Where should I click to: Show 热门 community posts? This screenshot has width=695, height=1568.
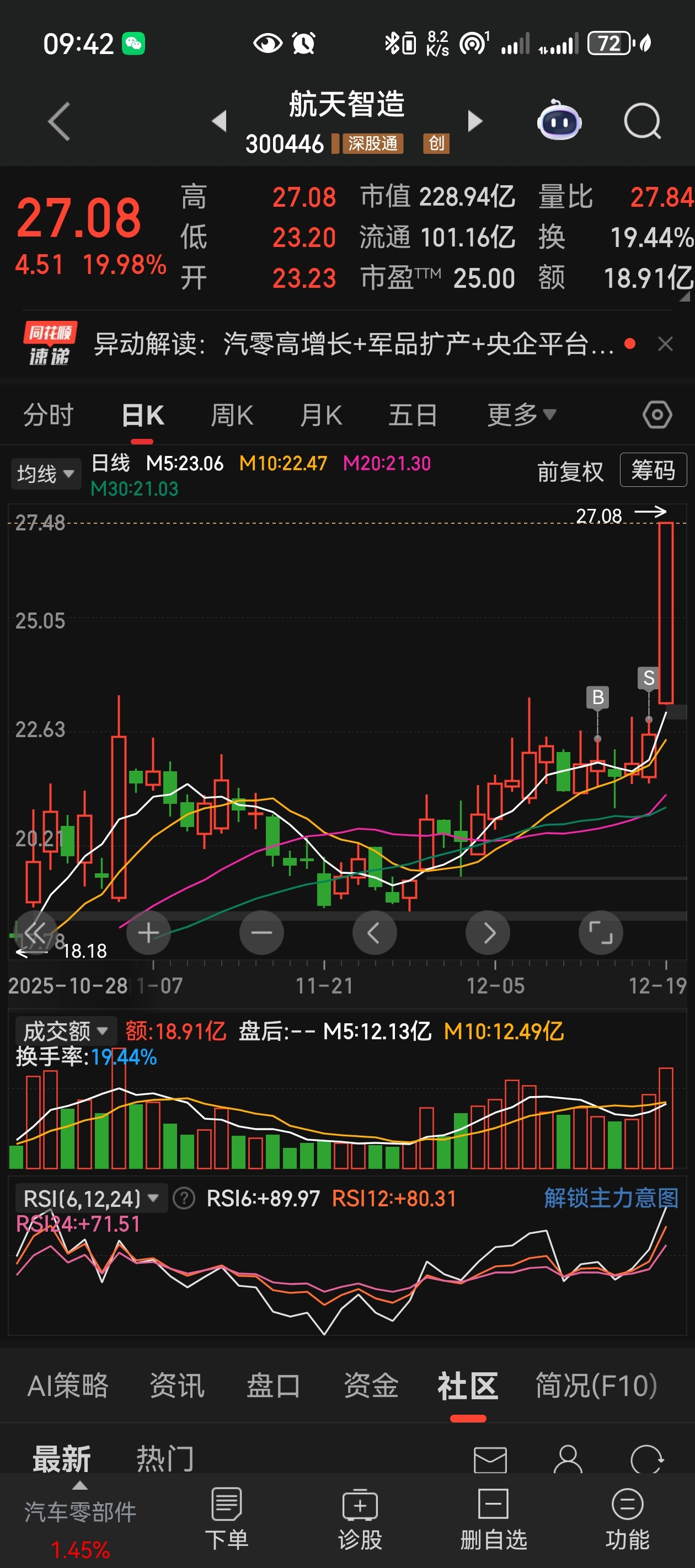pyautogui.click(x=165, y=1458)
